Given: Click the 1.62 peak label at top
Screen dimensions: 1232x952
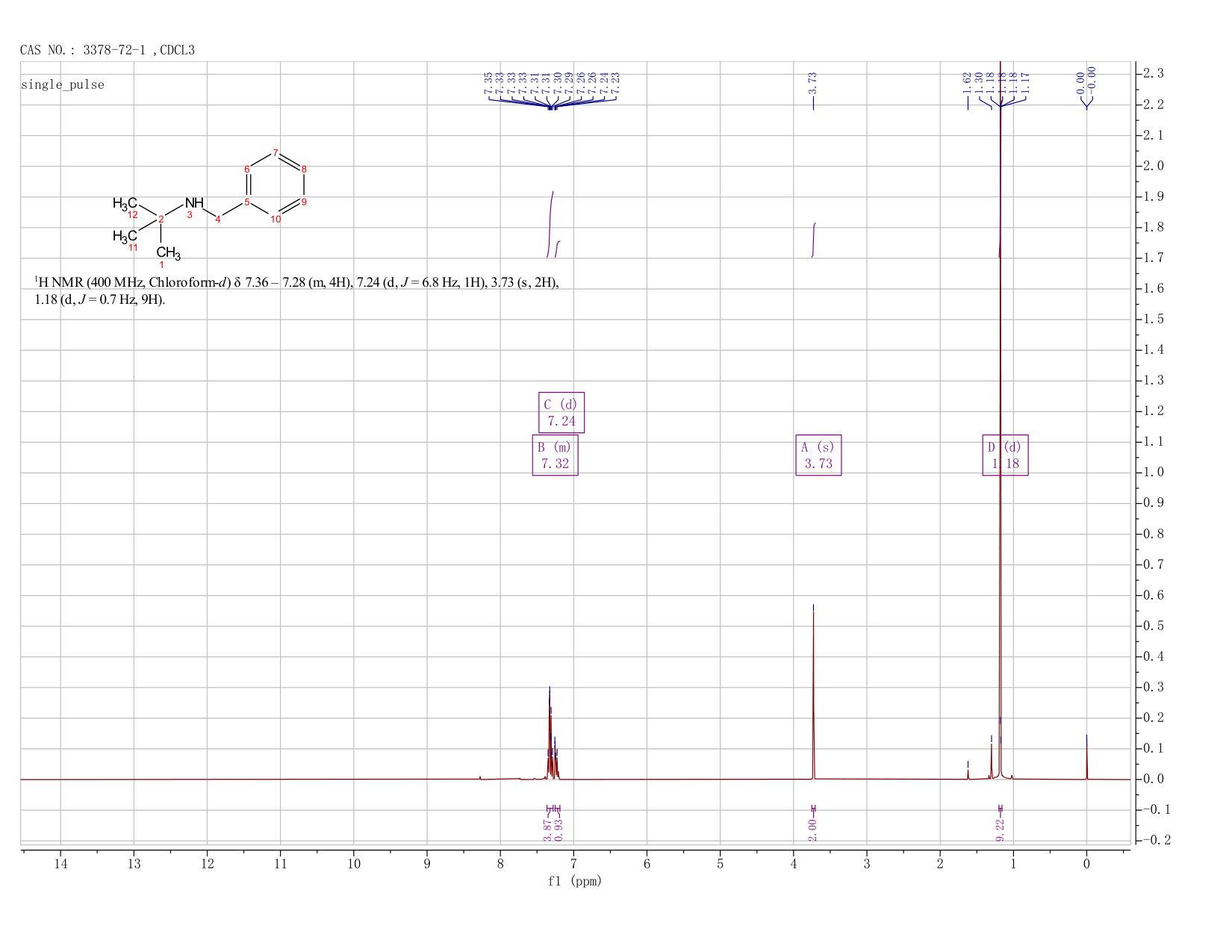Looking at the screenshot, I should tap(967, 81).
